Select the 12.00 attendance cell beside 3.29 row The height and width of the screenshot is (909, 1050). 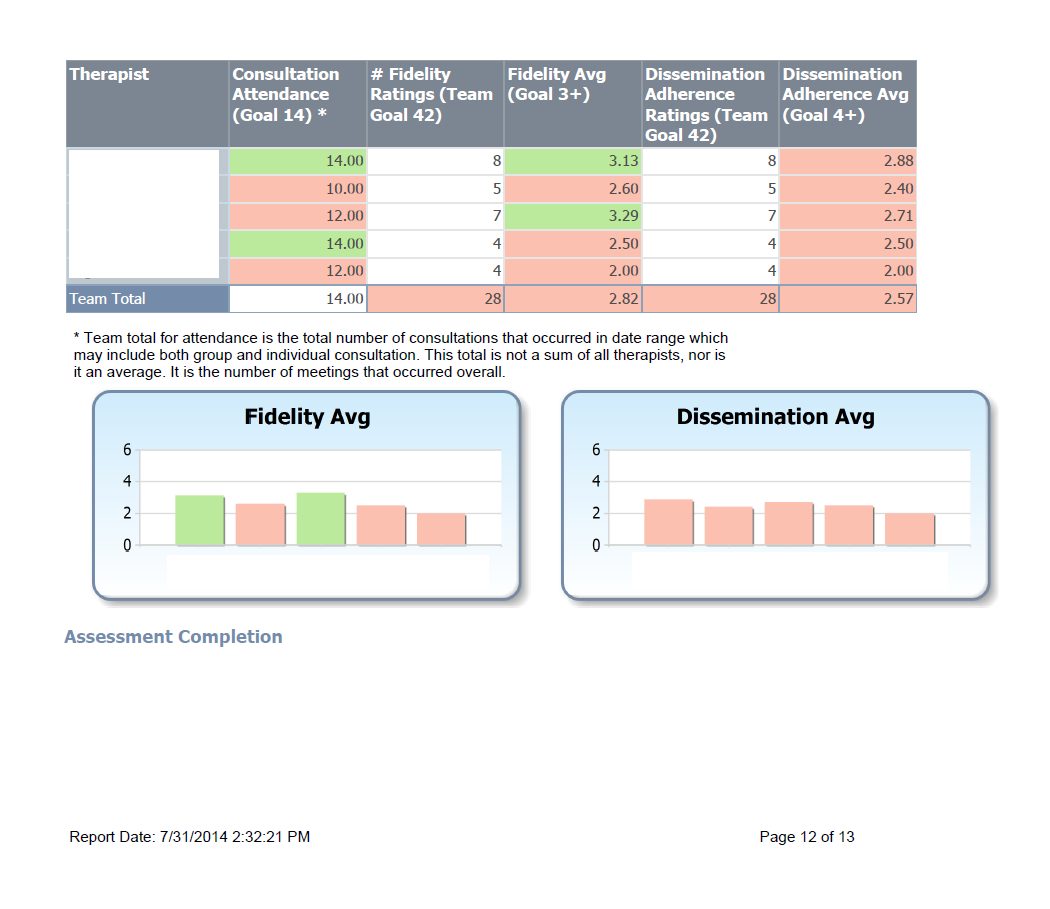[x=298, y=216]
